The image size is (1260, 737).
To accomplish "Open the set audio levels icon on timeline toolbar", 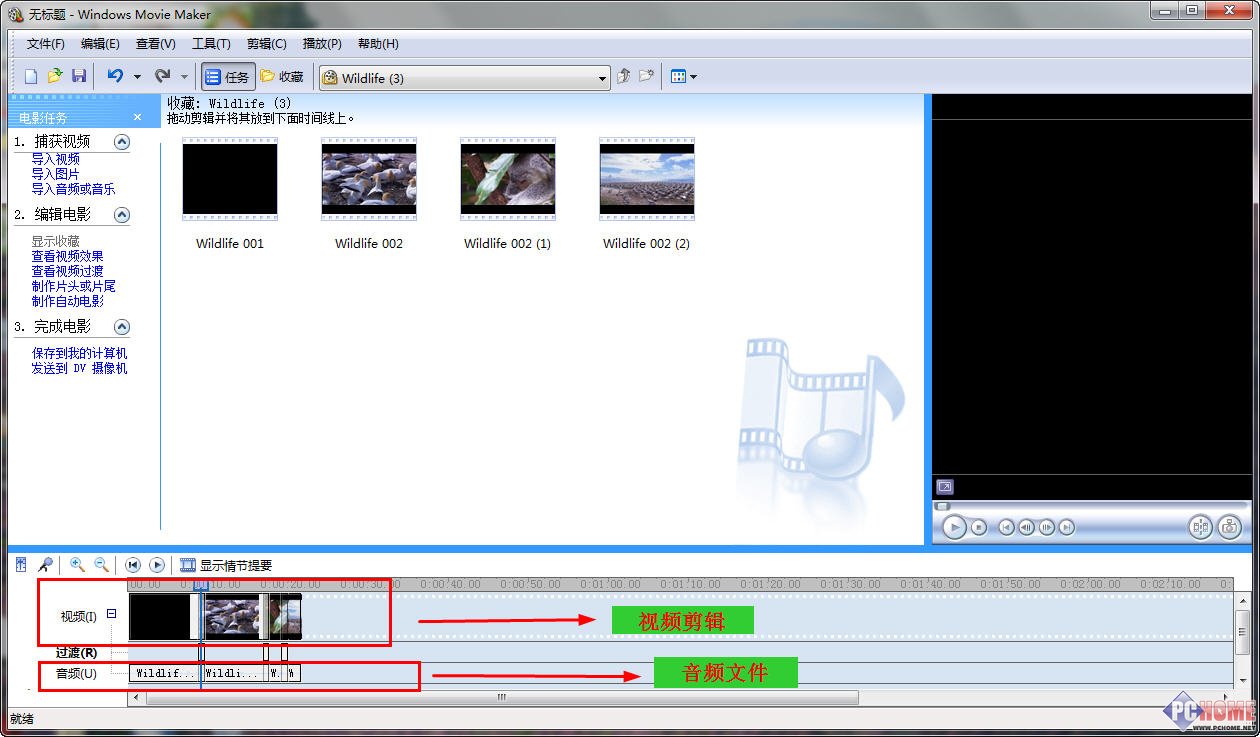I will pos(20,564).
